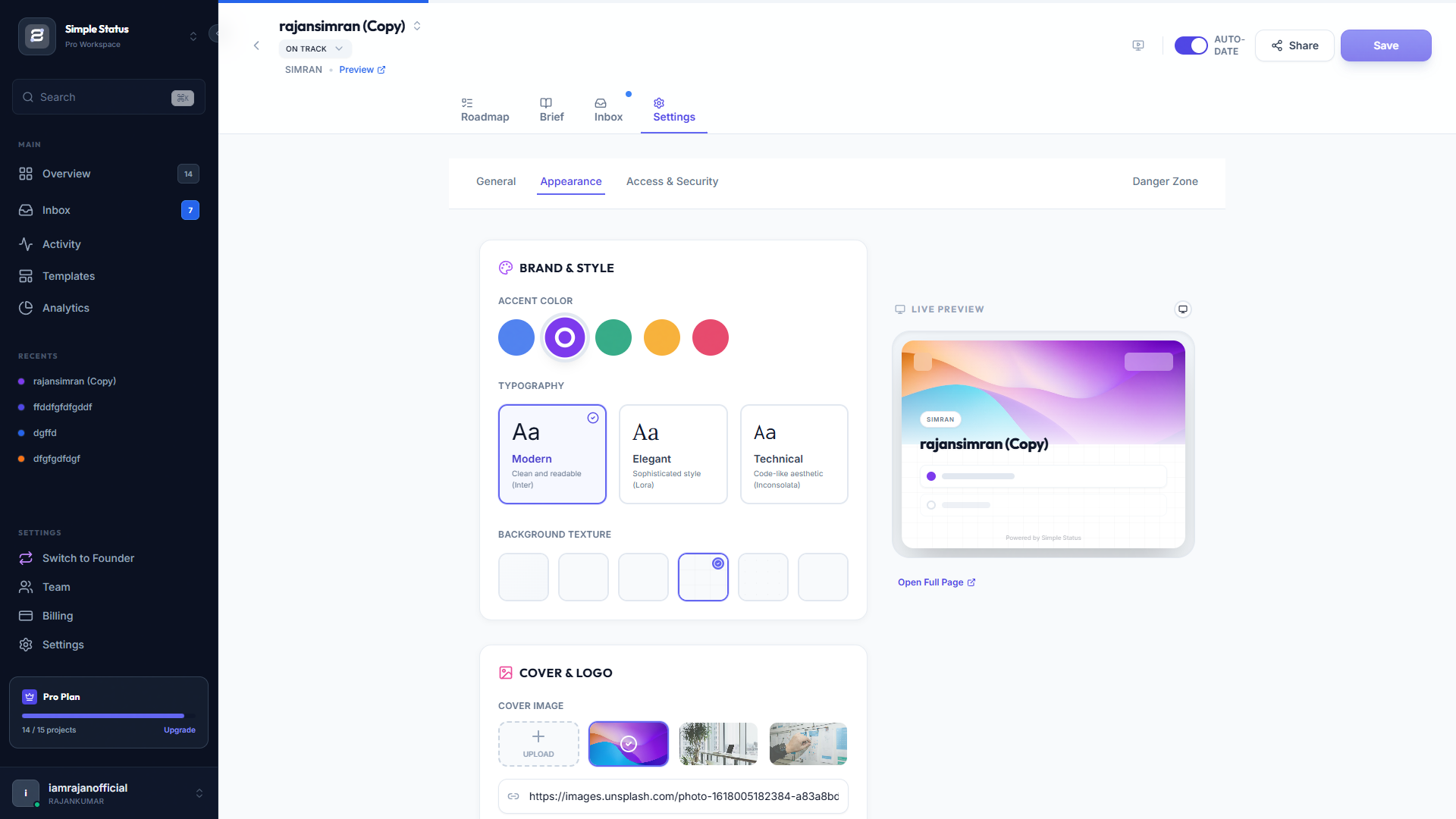Open Analytics from the sidebar
This screenshot has height=819, width=1456.
click(66, 308)
